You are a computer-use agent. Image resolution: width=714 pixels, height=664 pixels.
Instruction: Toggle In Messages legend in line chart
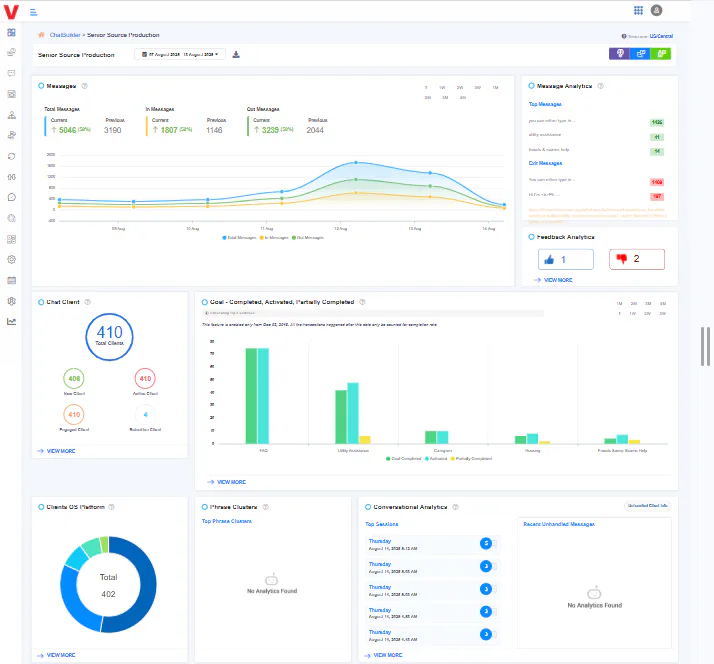(274, 238)
